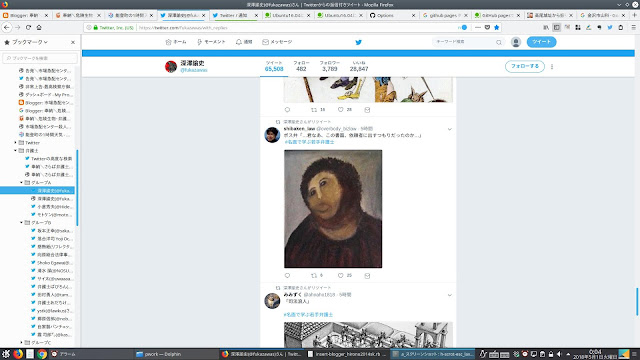Open a new browser tab
640x360 pixels.
(x=634, y=15)
